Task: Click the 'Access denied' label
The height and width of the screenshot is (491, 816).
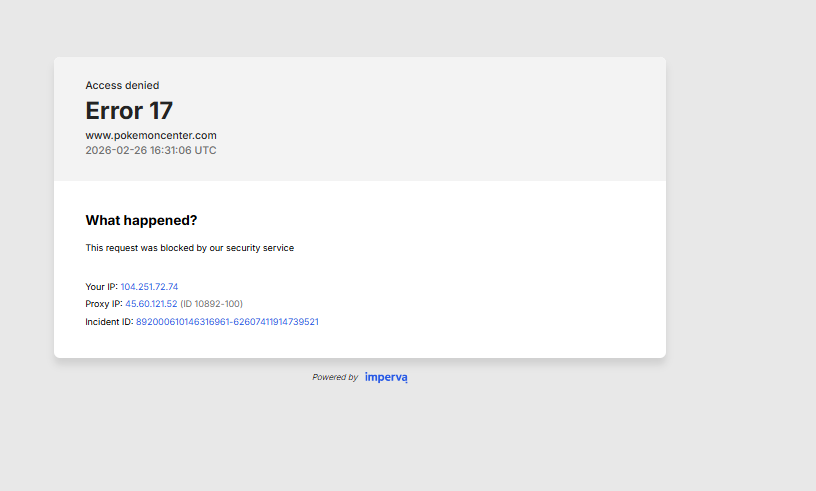Action: tap(122, 85)
